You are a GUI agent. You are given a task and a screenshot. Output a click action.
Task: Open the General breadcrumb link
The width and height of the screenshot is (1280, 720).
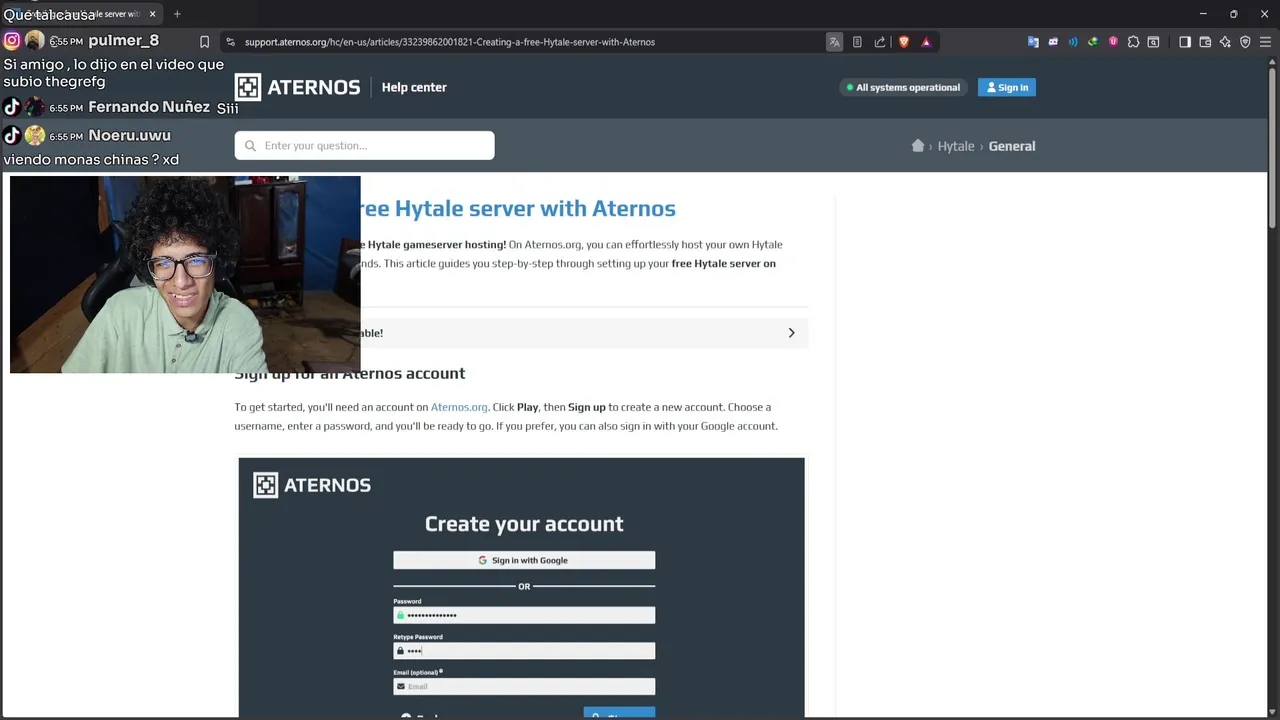pyautogui.click(x=1012, y=146)
